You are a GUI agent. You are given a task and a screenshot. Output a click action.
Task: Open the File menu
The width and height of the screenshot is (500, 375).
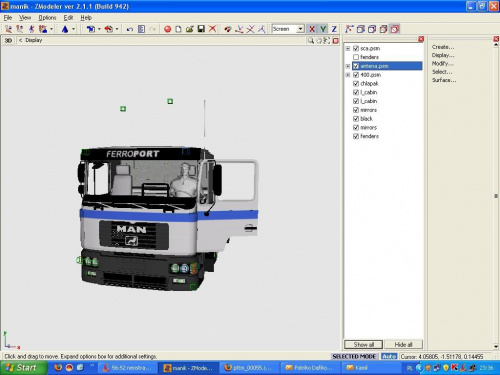(x=8, y=18)
